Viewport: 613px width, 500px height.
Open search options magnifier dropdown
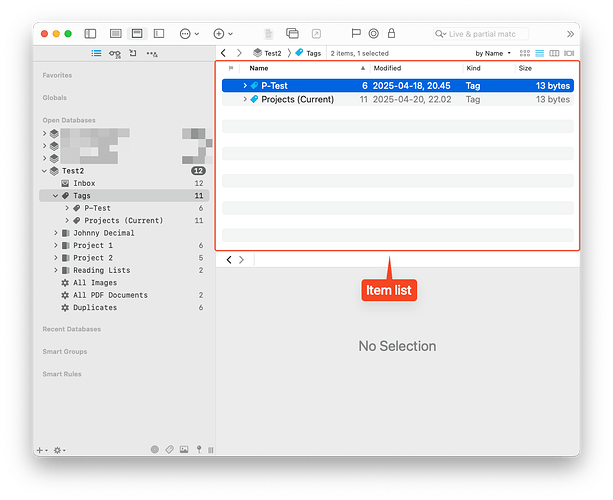(x=441, y=34)
